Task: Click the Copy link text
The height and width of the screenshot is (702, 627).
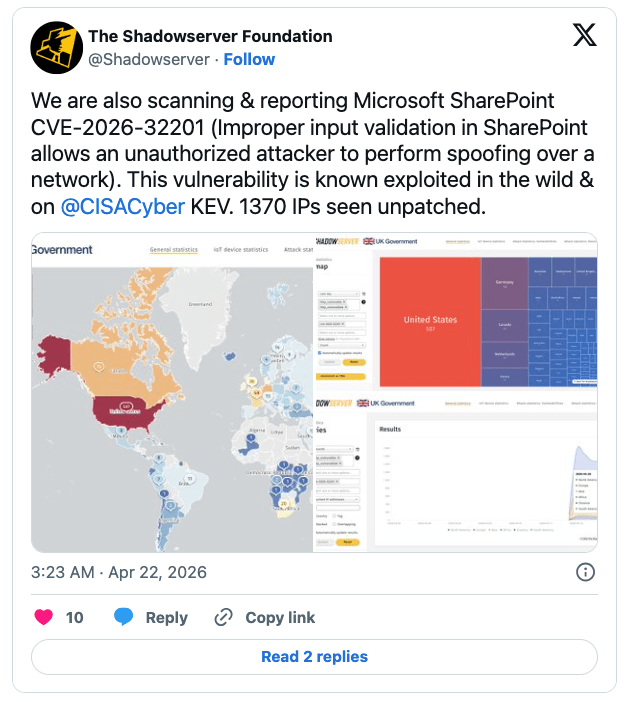Action: tap(280, 617)
